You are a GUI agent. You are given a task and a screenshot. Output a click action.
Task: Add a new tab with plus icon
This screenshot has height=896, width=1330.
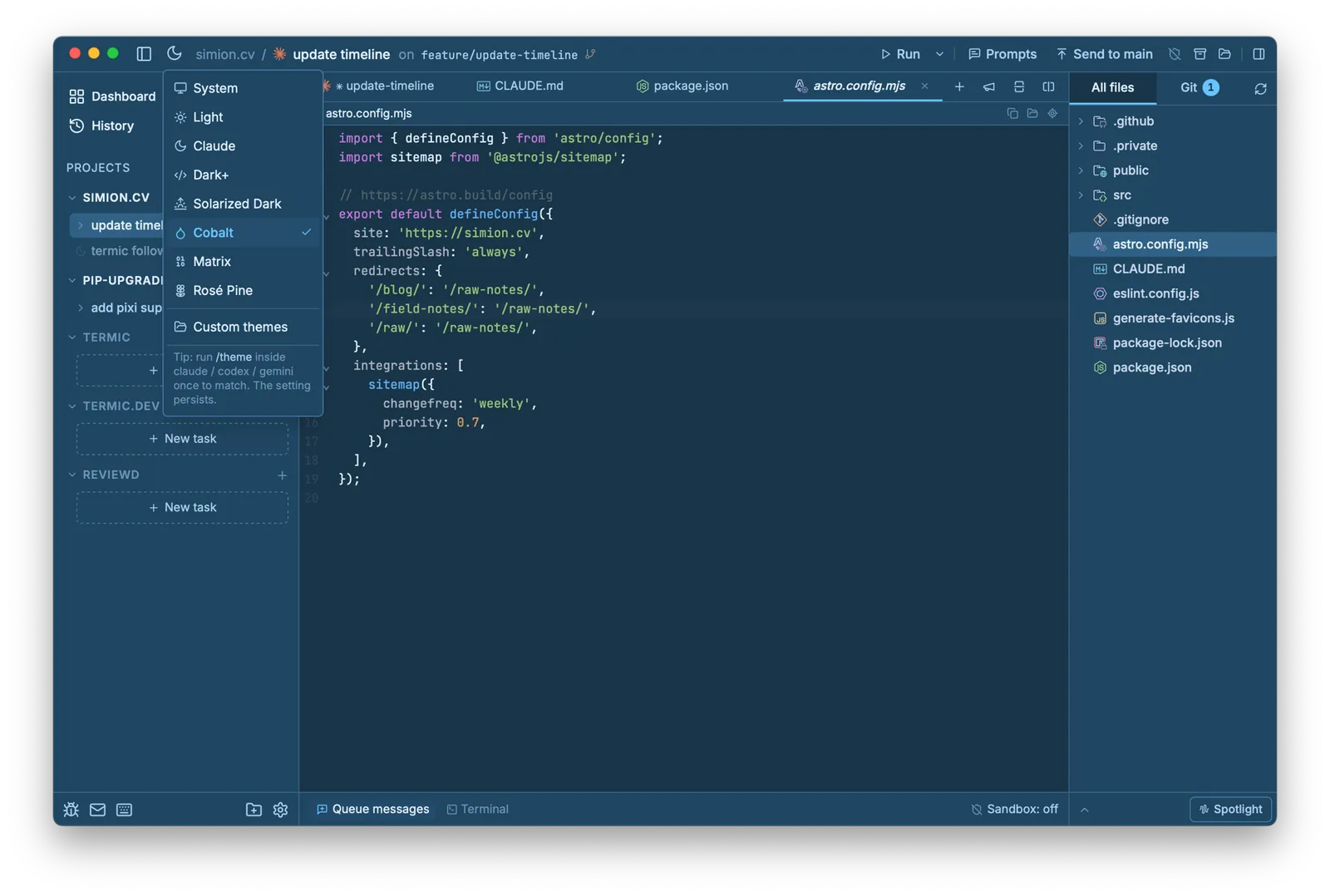[x=959, y=86]
